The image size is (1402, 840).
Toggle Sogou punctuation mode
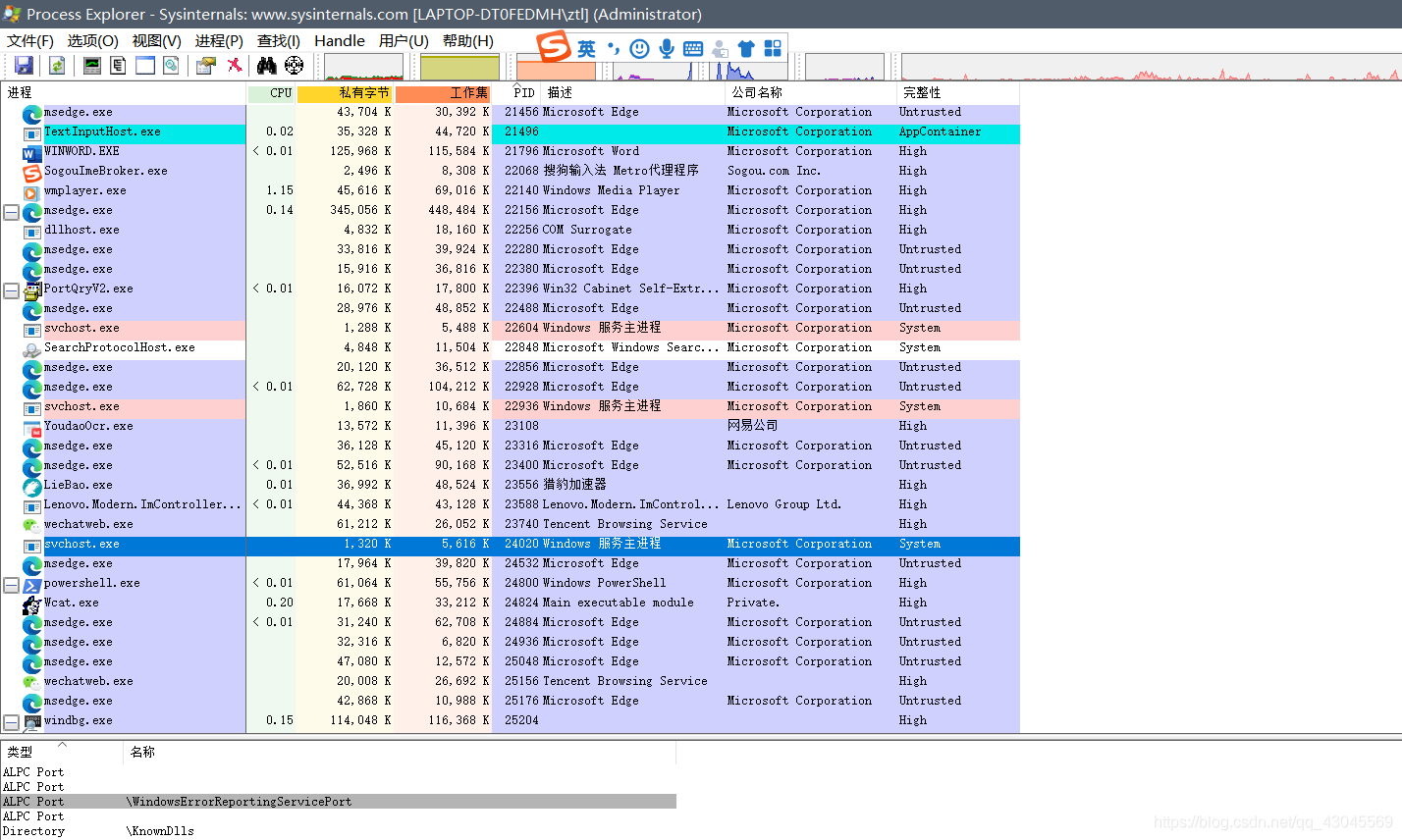click(x=613, y=49)
